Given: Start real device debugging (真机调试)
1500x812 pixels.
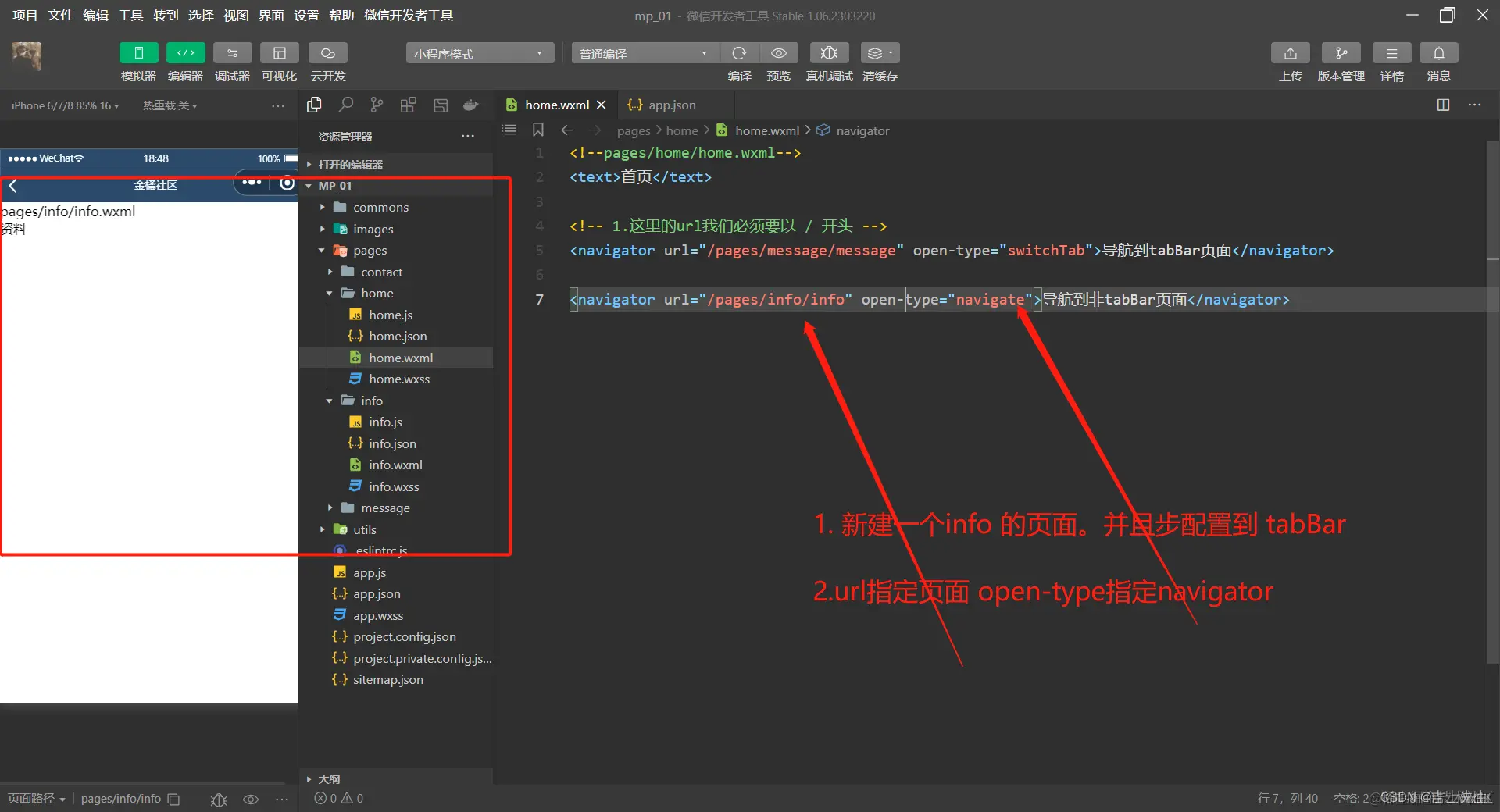Looking at the screenshot, I should pos(829,53).
